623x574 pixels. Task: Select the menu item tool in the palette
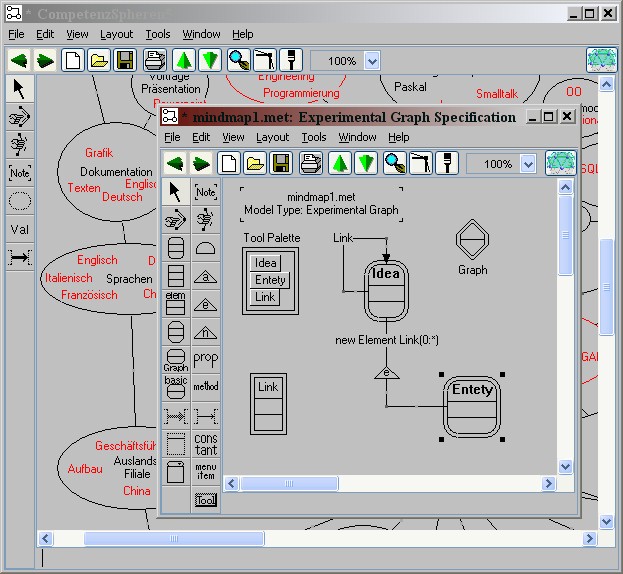pyautogui.click(x=206, y=472)
